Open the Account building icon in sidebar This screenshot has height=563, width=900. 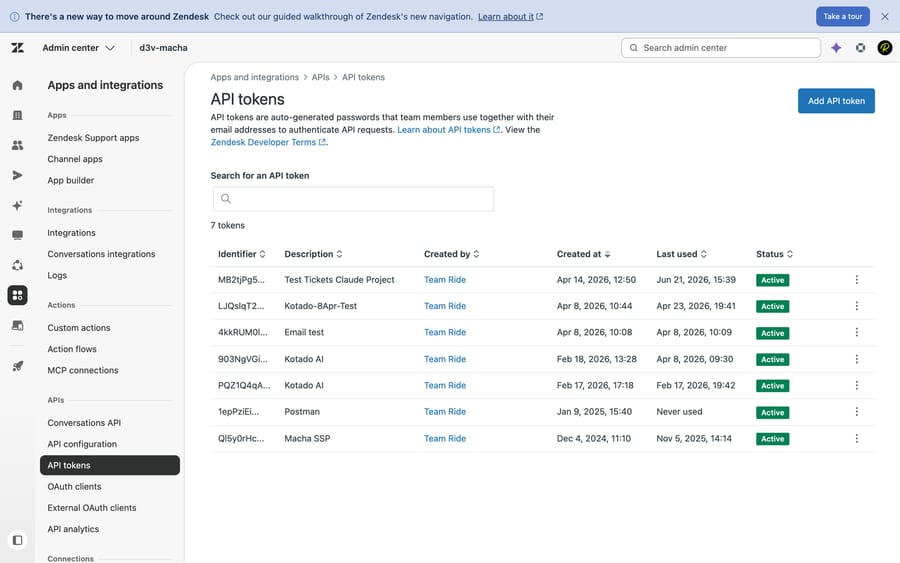coord(18,115)
